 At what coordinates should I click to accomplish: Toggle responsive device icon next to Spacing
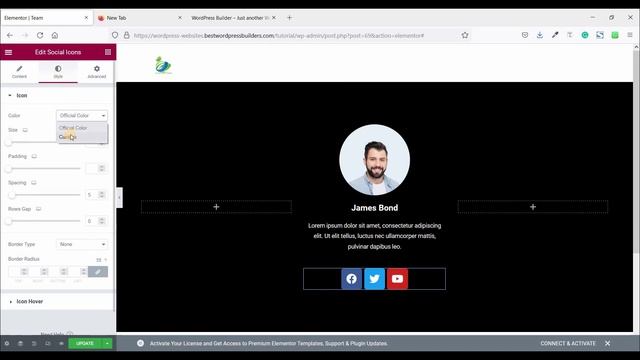34,182
